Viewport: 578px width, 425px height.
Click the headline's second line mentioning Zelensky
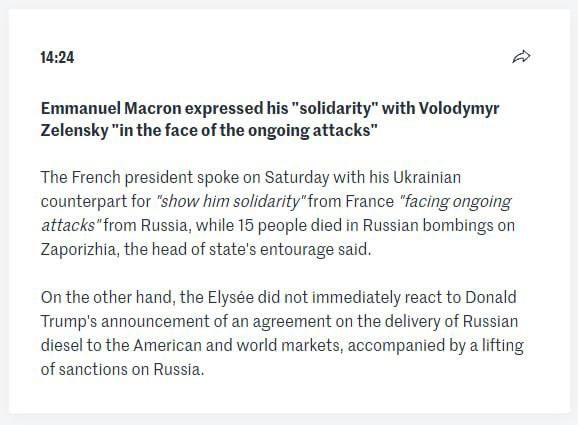(209, 130)
